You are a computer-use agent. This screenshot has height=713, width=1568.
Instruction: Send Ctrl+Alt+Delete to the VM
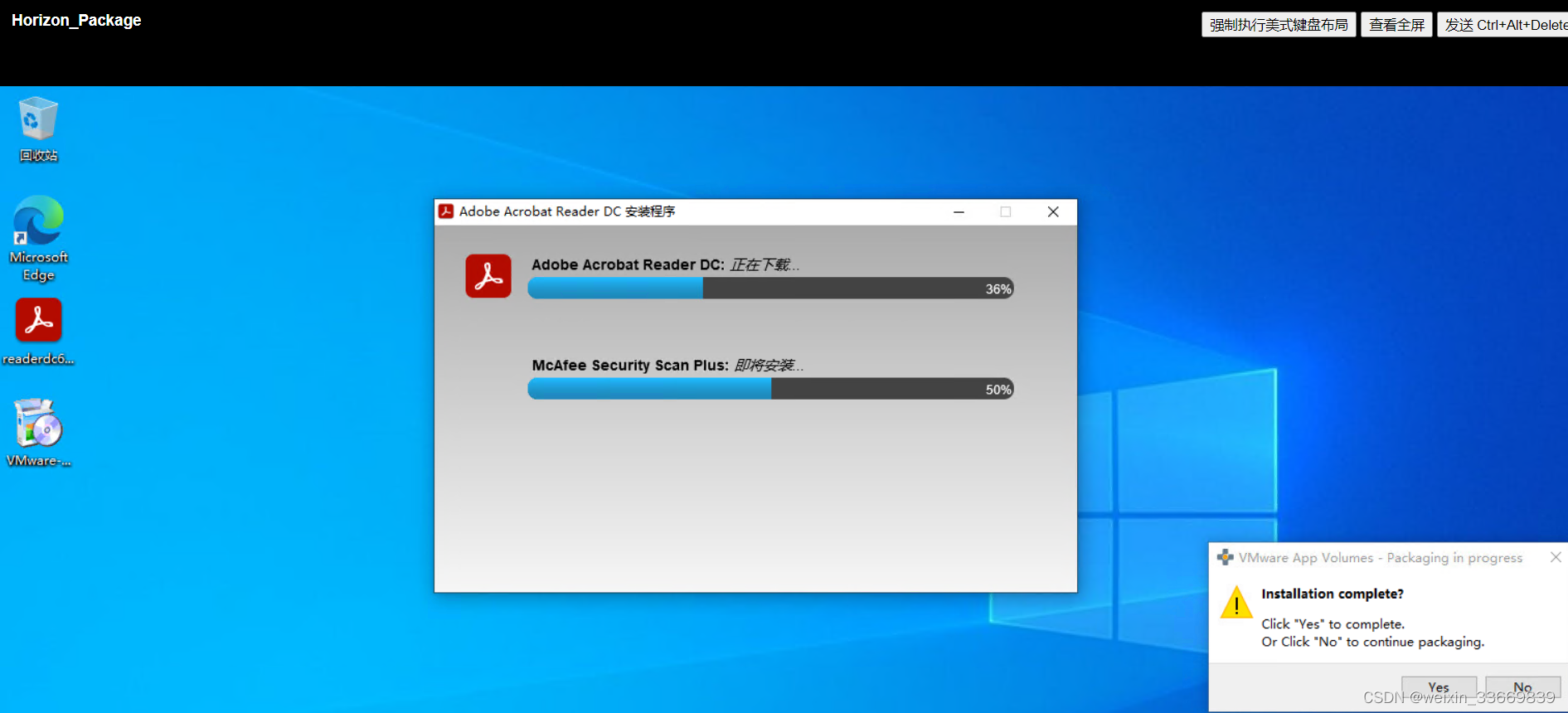(x=1503, y=25)
